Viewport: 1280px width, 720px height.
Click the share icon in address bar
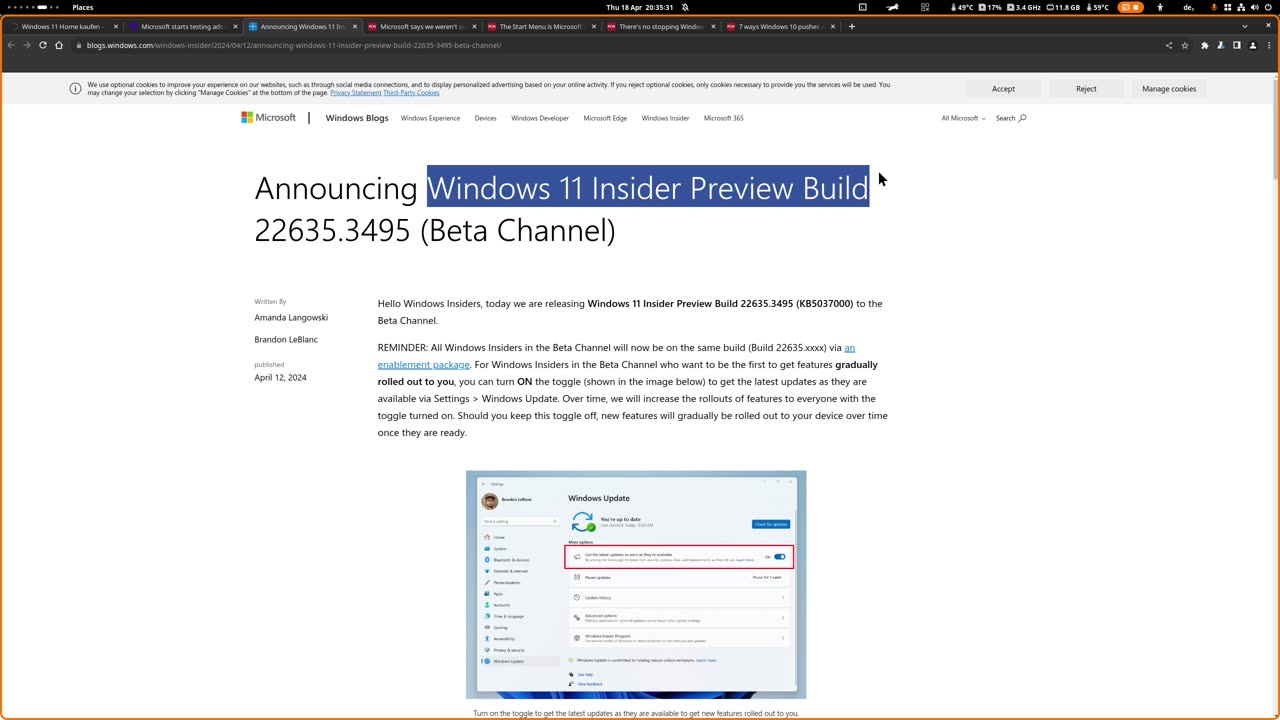(1169, 45)
